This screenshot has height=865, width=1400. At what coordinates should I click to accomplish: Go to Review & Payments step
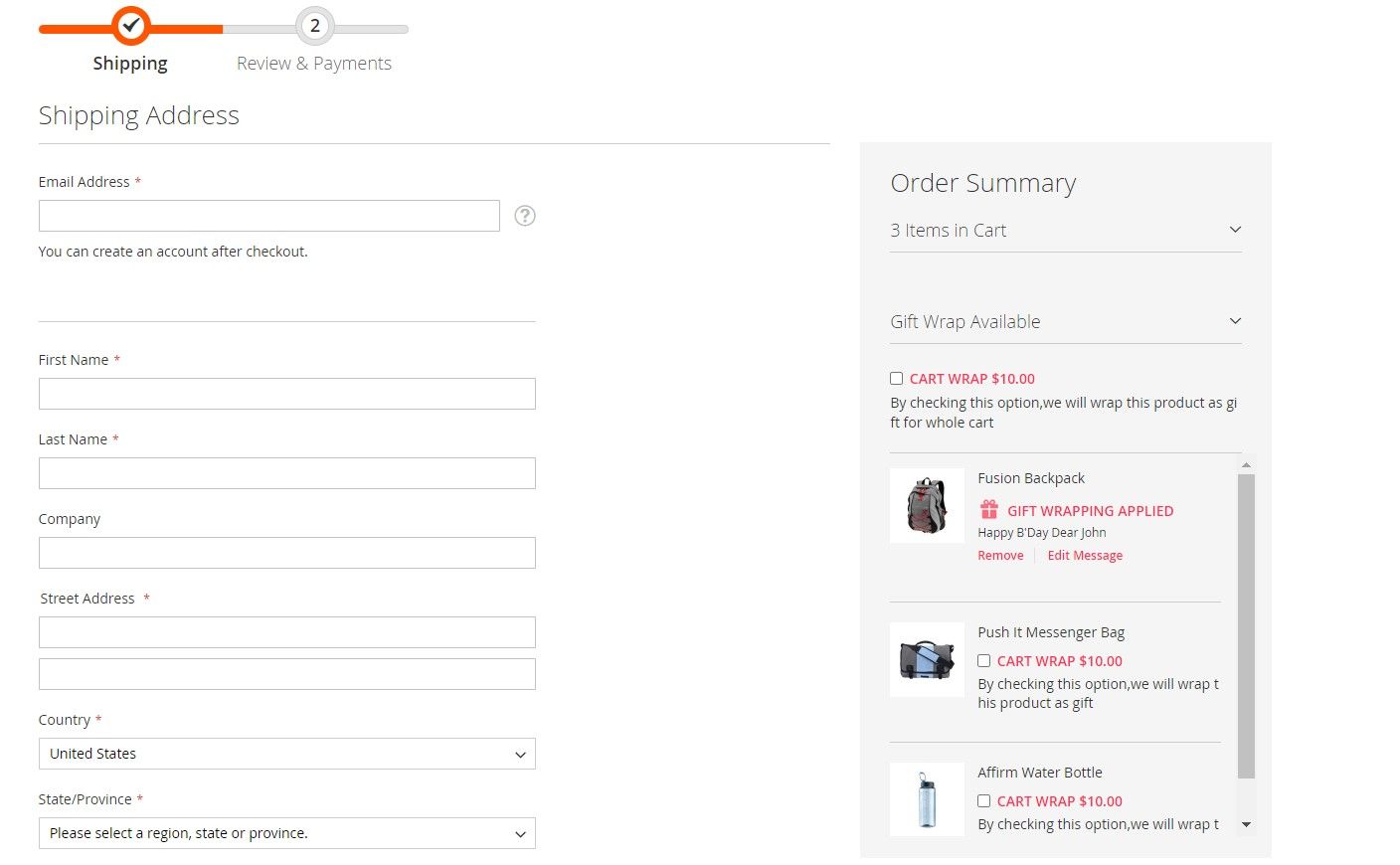click(x=314, y=64)
